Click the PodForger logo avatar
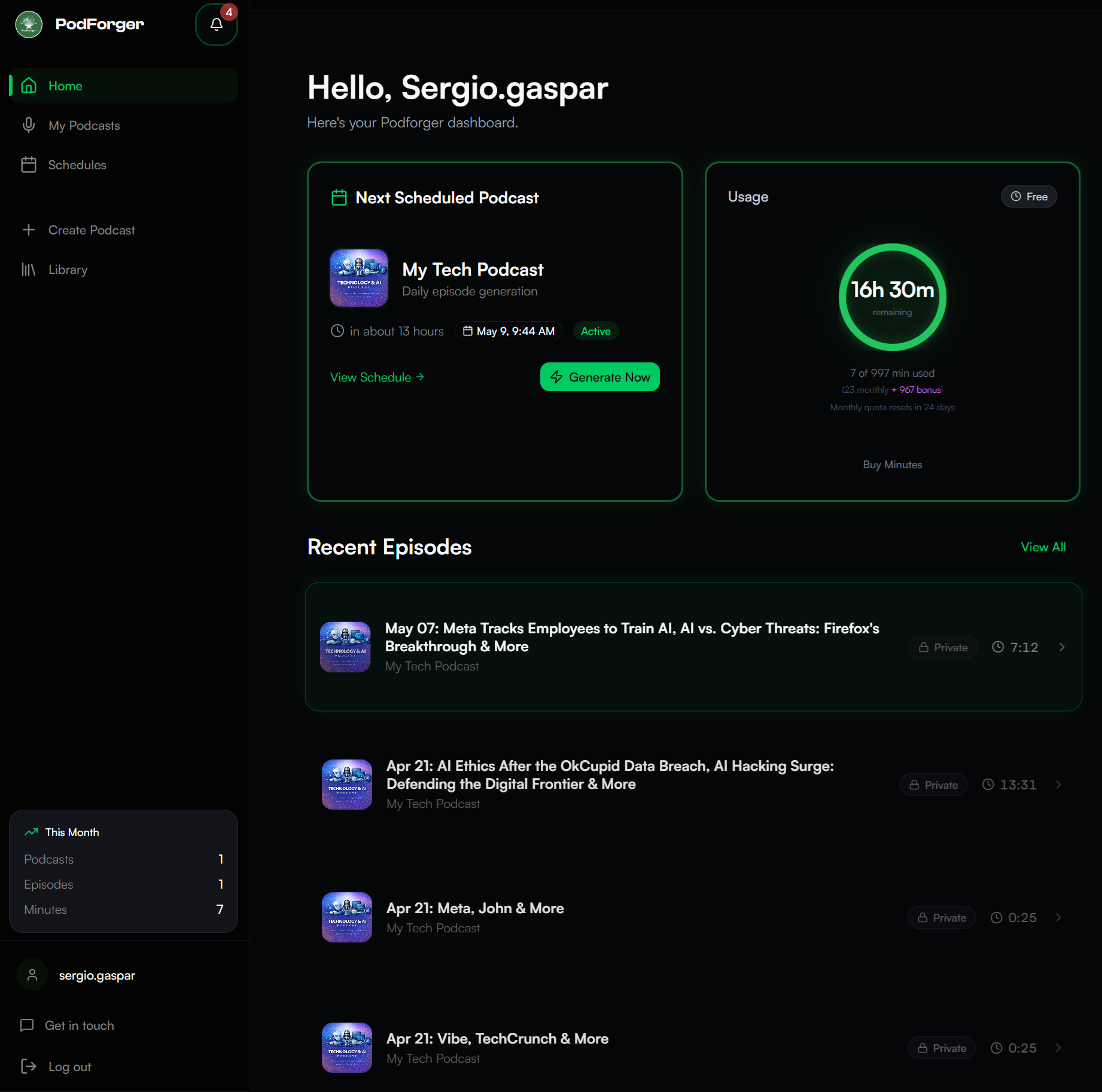The width and height of the screenshot is (1102, 1092). coord(29,25)
